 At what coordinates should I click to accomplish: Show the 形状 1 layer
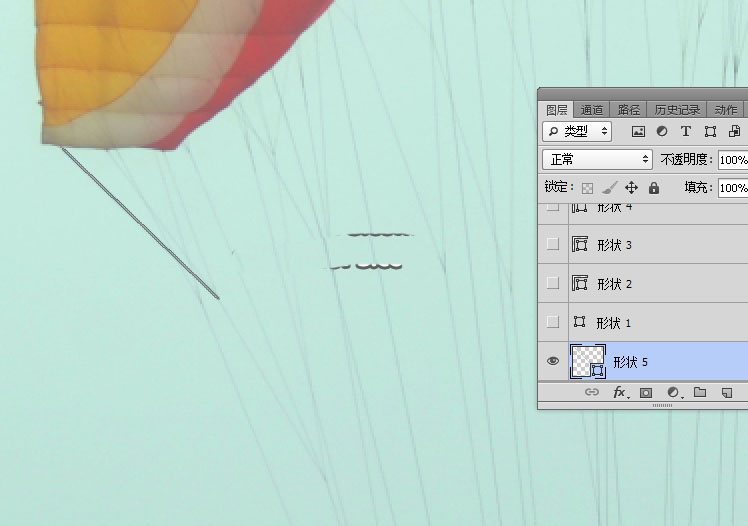click(x=553, y=322)
